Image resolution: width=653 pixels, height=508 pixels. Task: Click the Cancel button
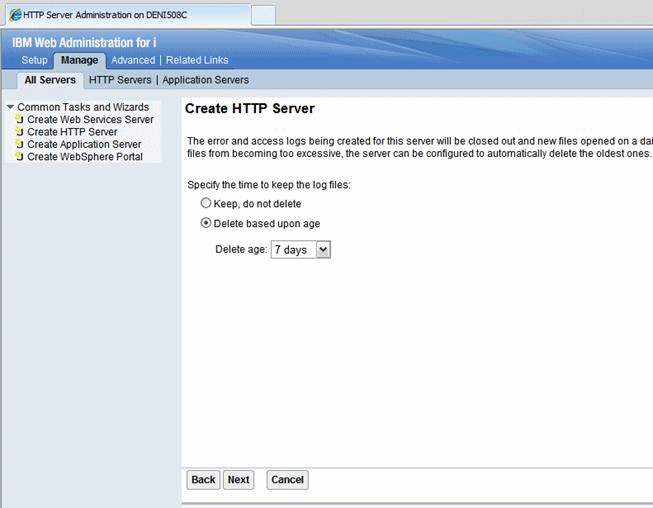(287, 480)
